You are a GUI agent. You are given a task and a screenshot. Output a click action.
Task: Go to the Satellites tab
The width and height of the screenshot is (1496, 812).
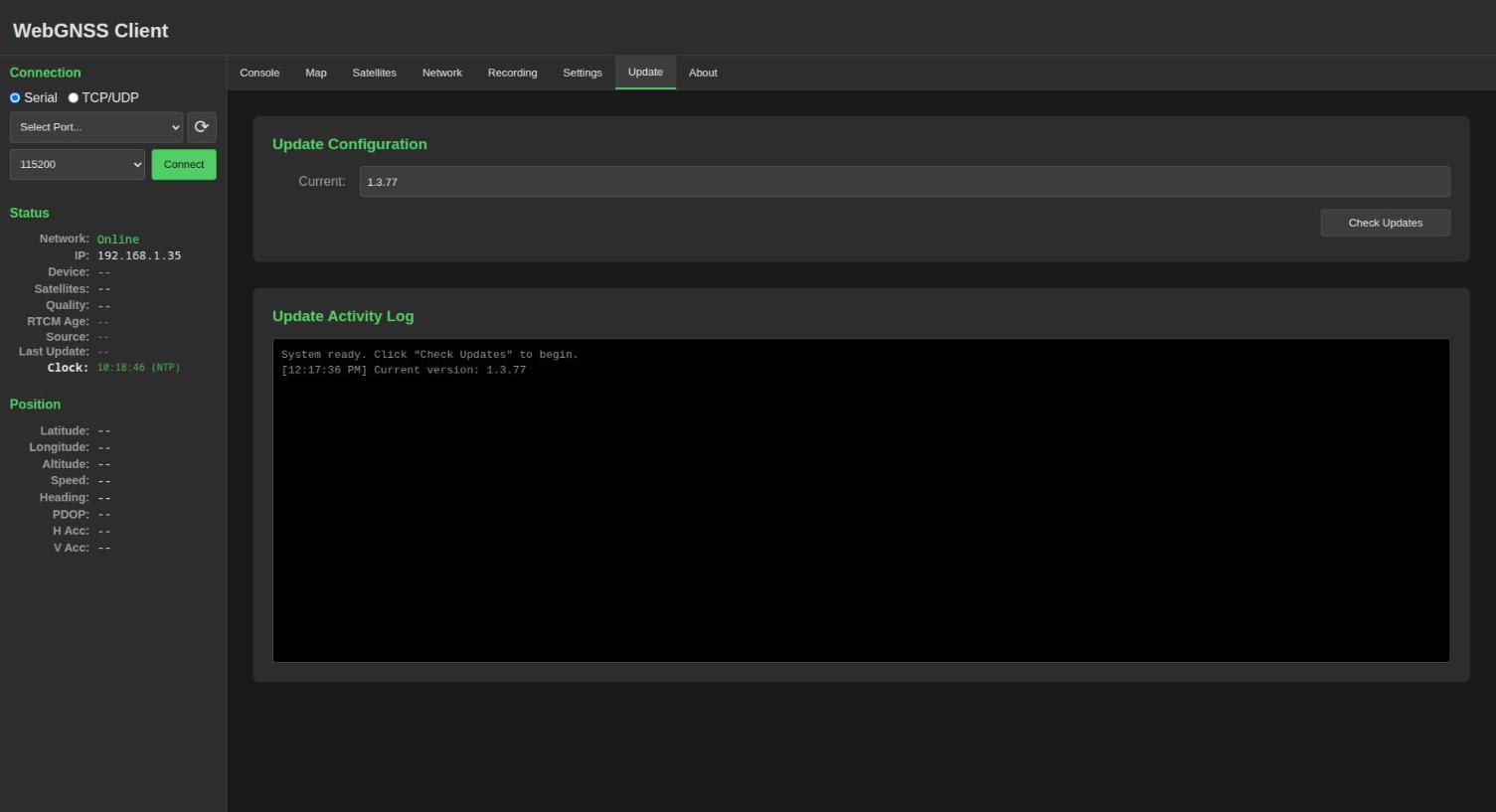click(x=374, y=73)
